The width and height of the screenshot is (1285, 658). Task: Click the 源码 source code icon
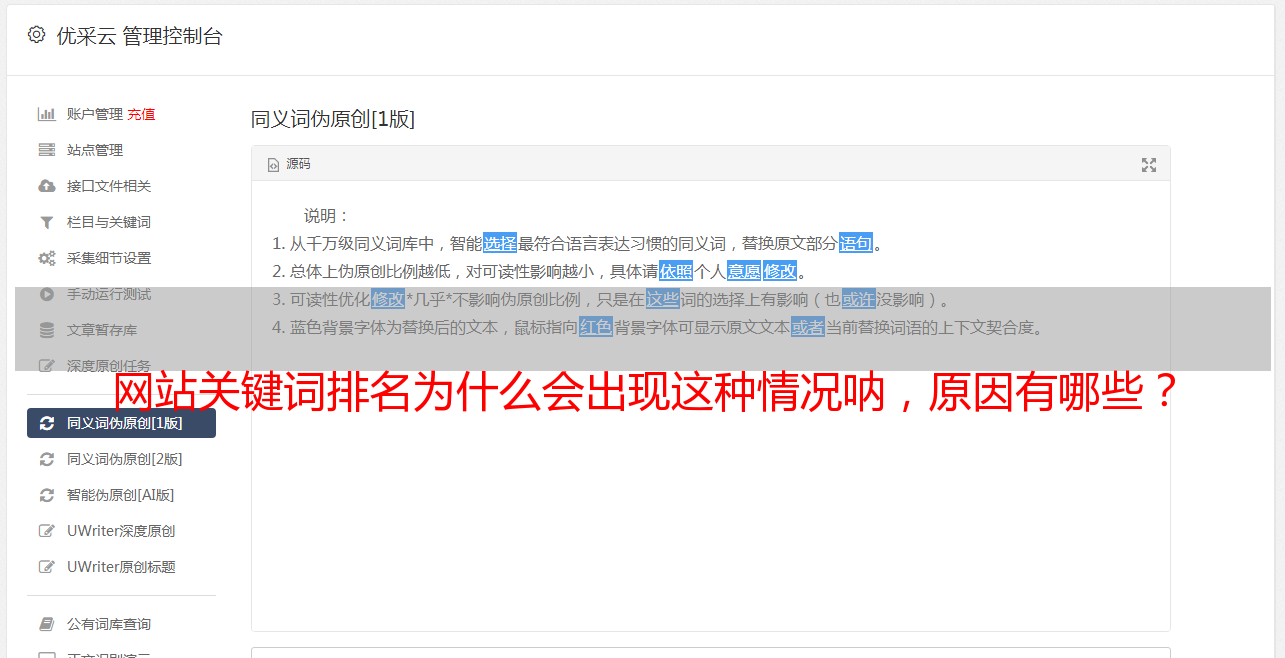pyautogui.click(x=273, y=165)
